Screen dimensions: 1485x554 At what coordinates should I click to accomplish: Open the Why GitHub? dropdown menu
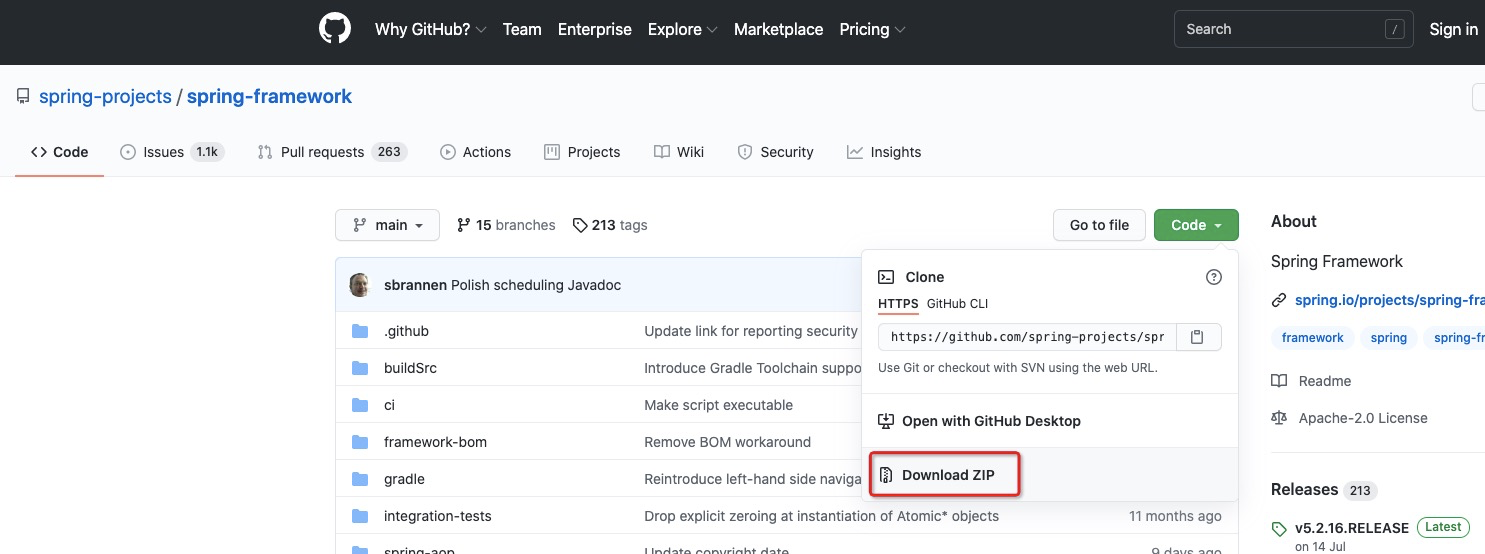tap(430, 29)
